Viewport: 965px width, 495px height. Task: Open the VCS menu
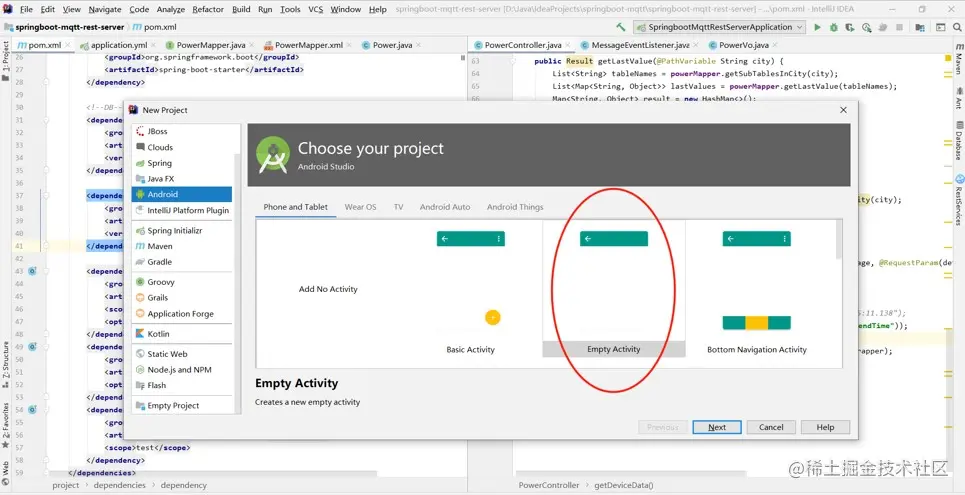(315, 9)
